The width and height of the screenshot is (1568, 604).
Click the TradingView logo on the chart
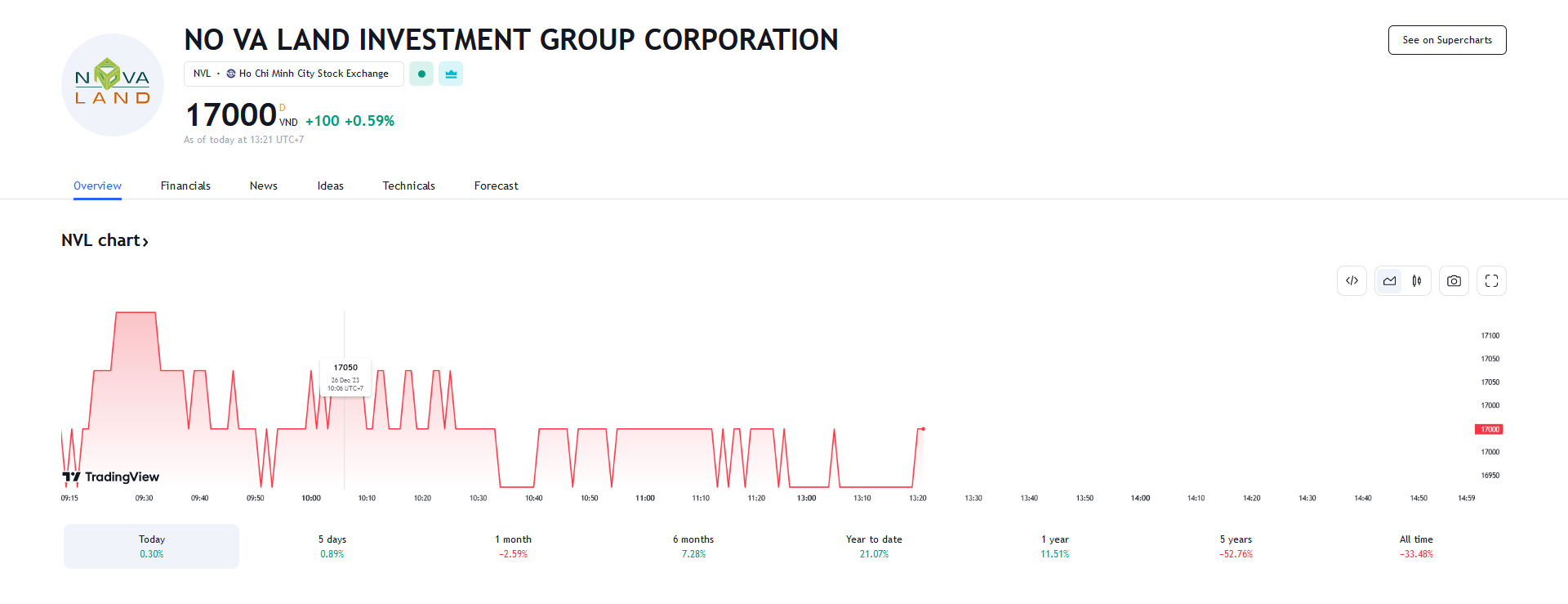pyautogui.click(x=111, y=476)
